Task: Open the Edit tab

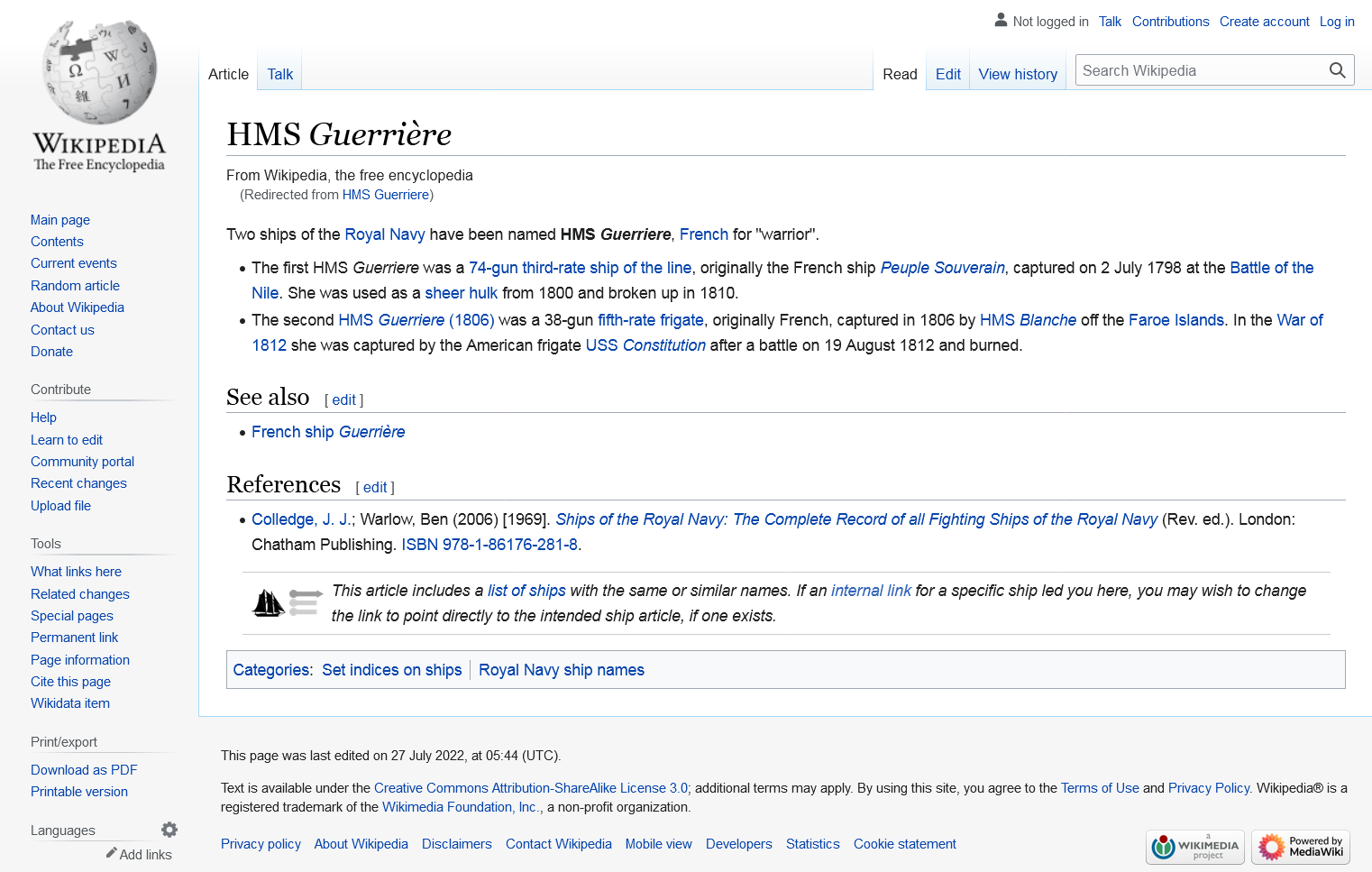Action: click(948, 74)
